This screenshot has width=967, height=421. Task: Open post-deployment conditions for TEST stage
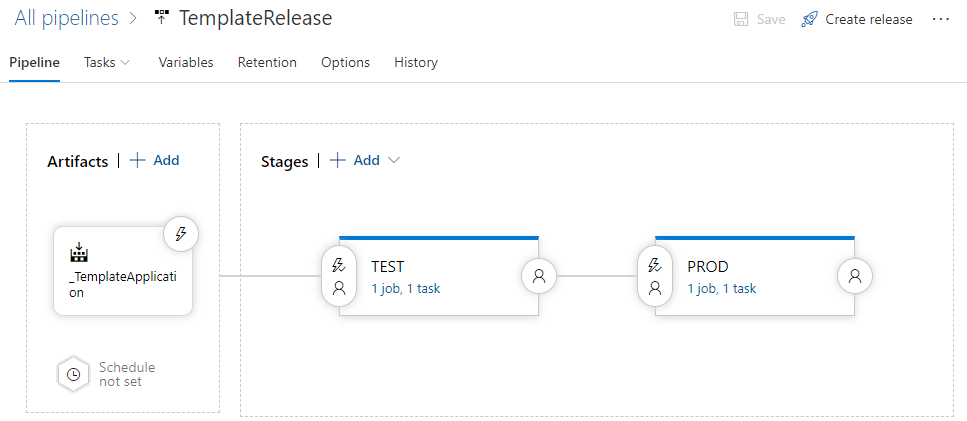(x=539, y=276)
